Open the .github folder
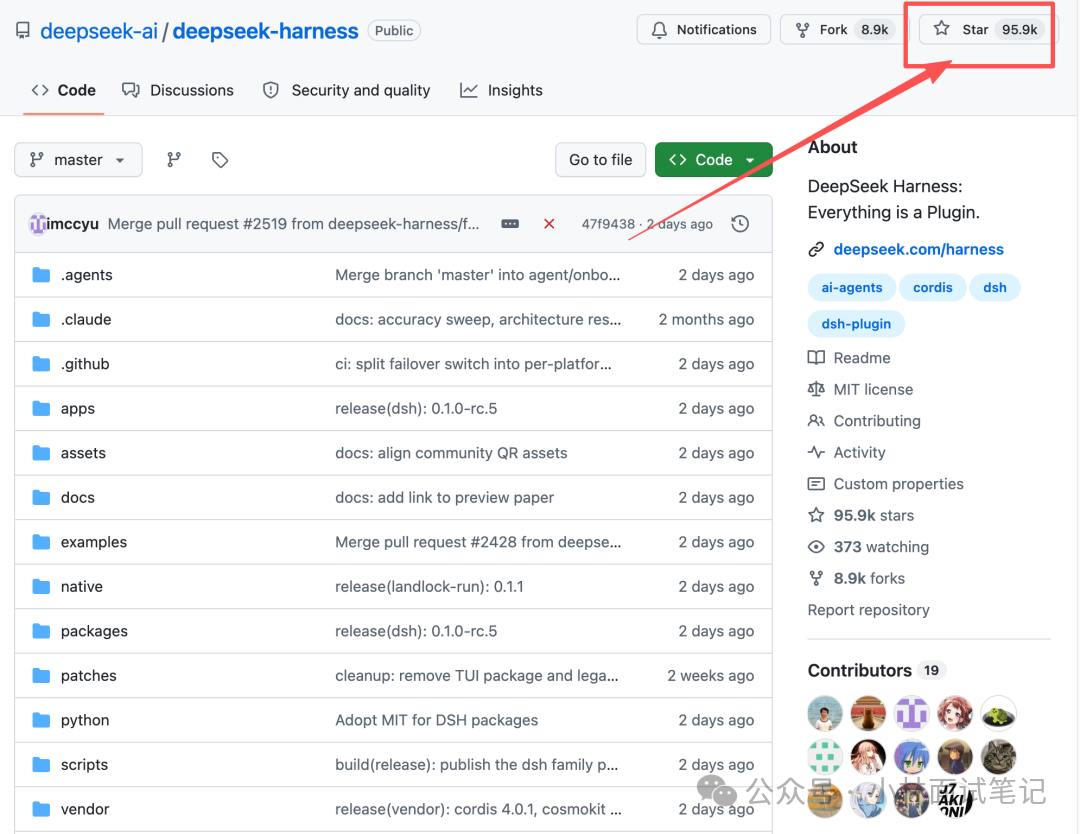Viewport: 1080px width, 834px height. [x=85, y=364]
